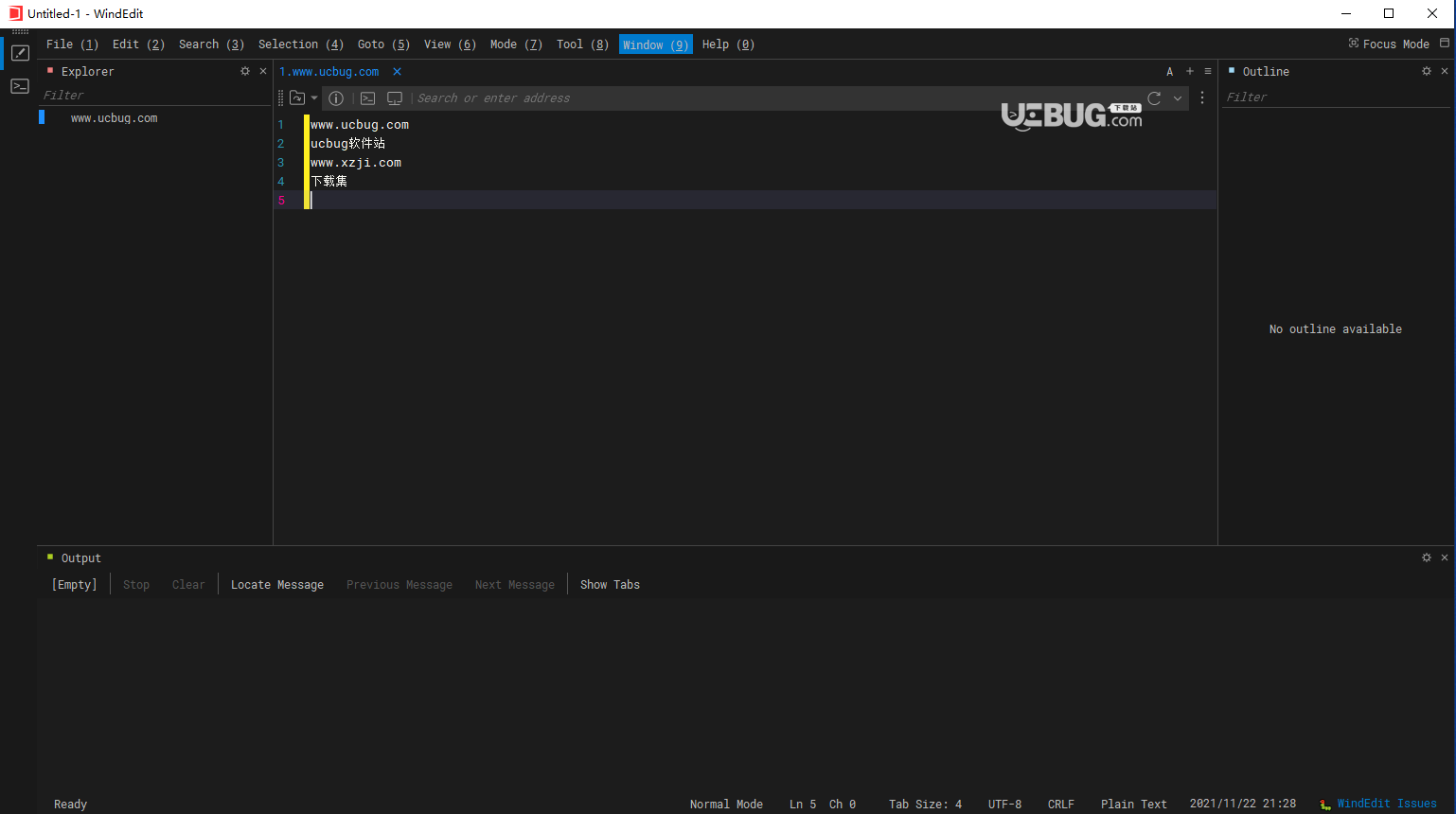The width and height of the screenshot is (1456, 814).
Task: Click Normal Mode in status bar
Action: point(726,804)
